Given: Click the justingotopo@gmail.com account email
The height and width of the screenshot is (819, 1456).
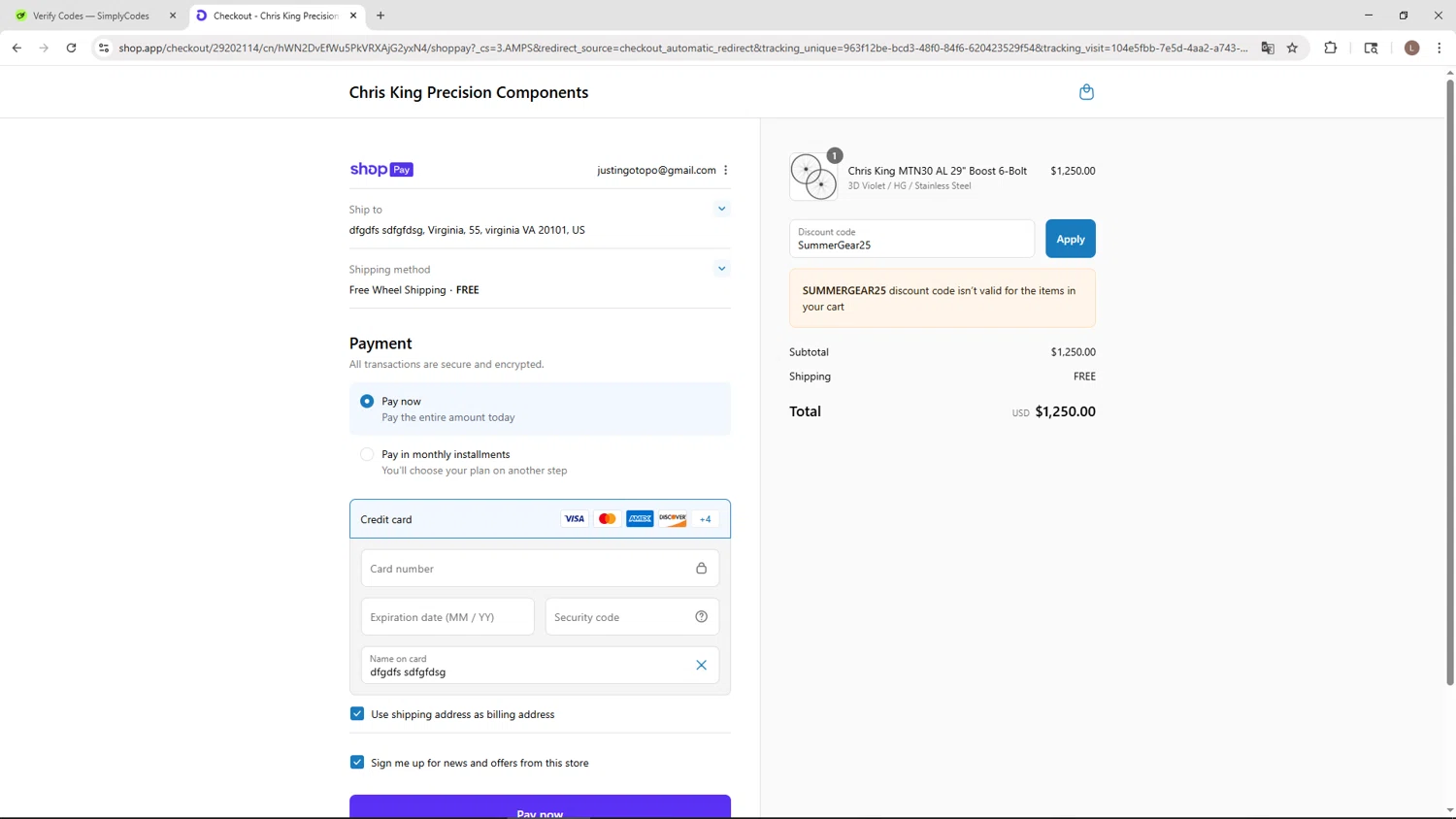Looking at the screenshot, I should [656, 170].
